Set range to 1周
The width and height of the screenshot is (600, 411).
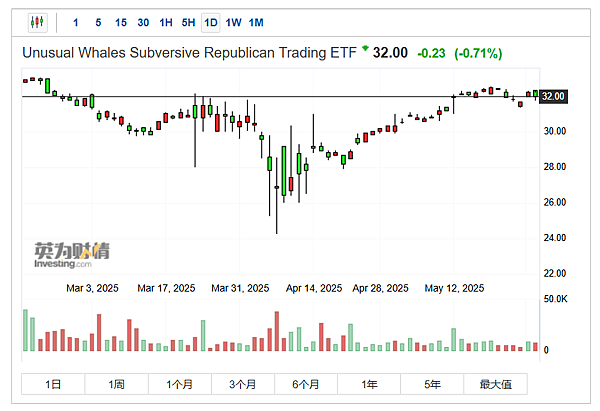116,384
